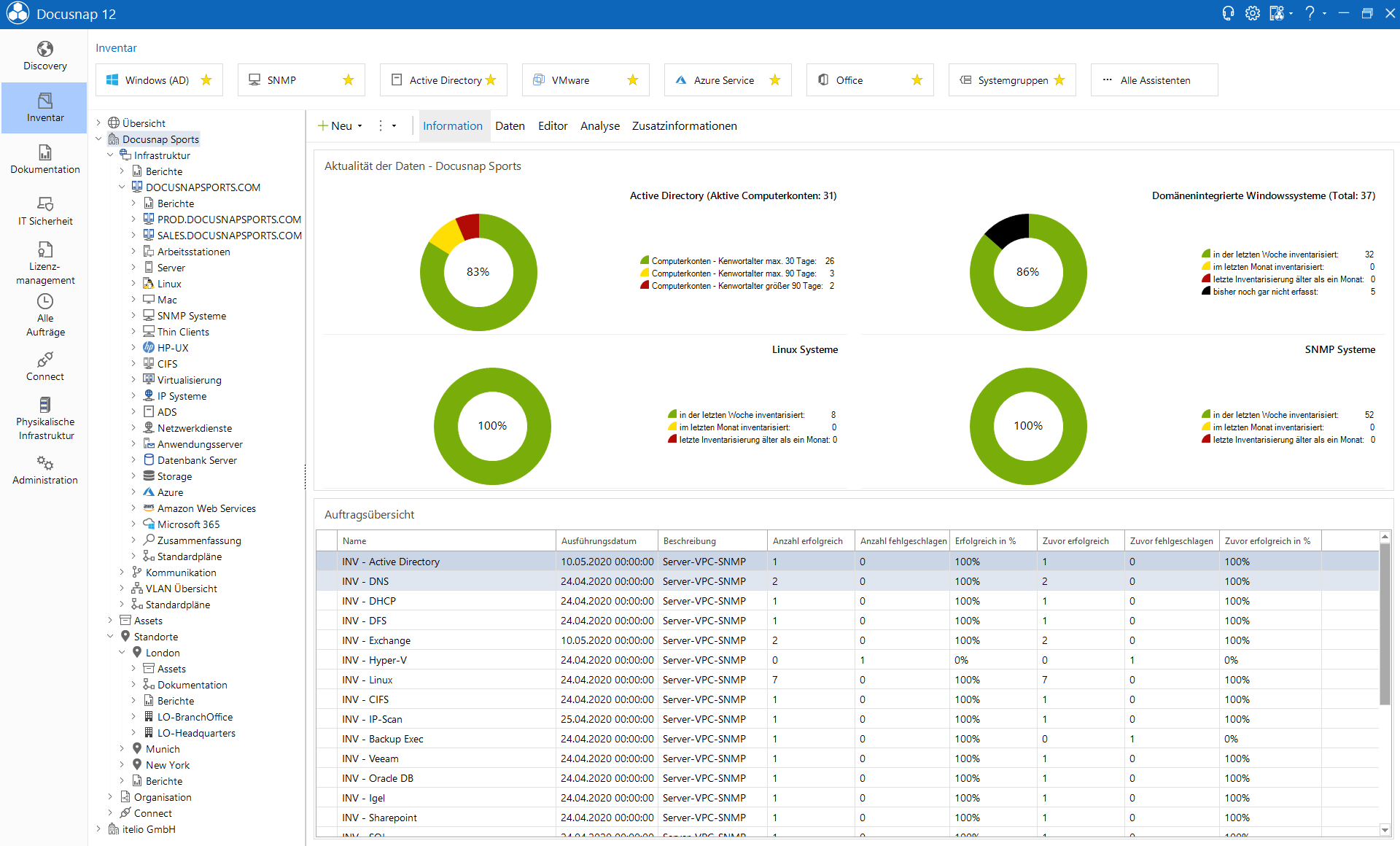
Task: Select the VLAN Übersicht tree icon
Action: (137, 589)
